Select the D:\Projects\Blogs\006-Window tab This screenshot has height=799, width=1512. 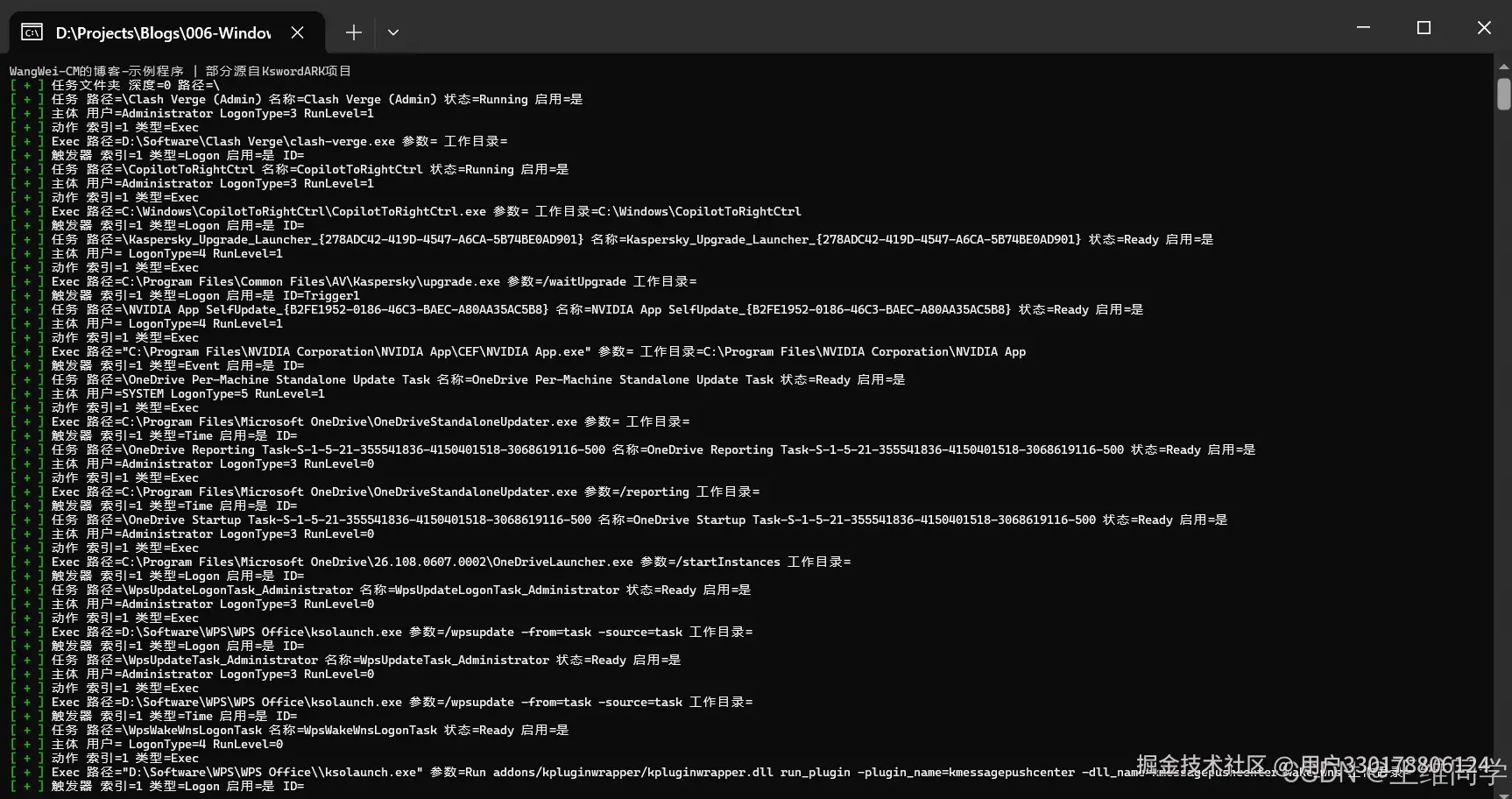pos(166,32)
